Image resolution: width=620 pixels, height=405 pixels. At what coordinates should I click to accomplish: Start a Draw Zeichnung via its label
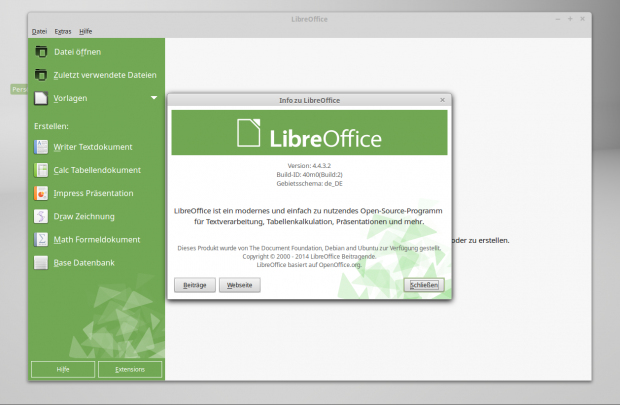(84, 216)
